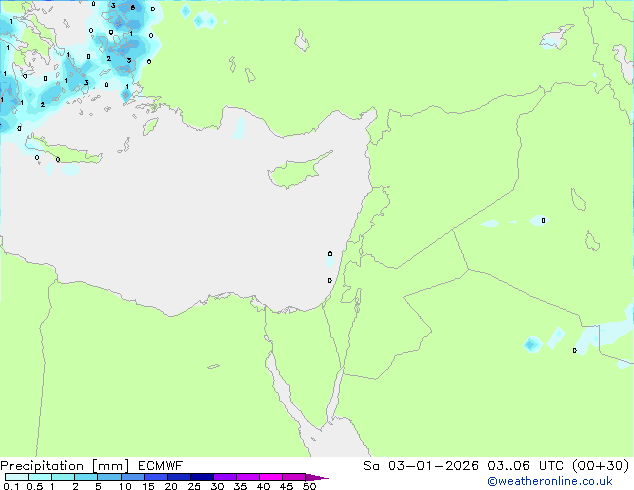Click the island of Cyprus on map
Viewport: 634px width, 490px height.
point(297,171)
